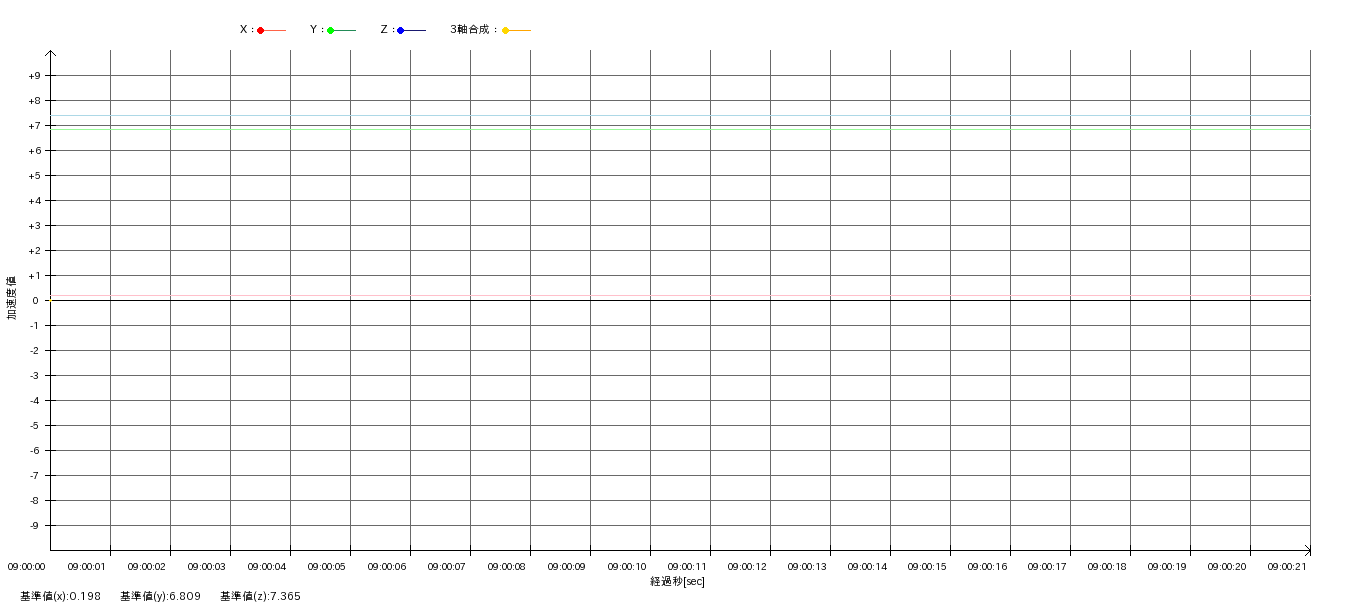Select the 09:00:21 time tick label

coord(1287,567)
